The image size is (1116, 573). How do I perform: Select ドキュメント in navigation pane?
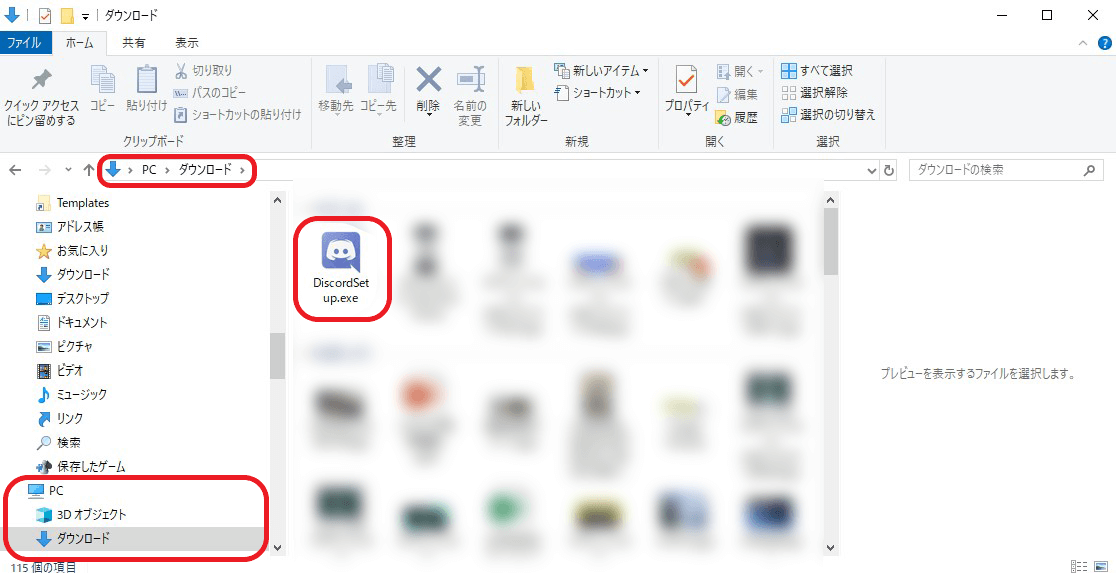point(73,322)
